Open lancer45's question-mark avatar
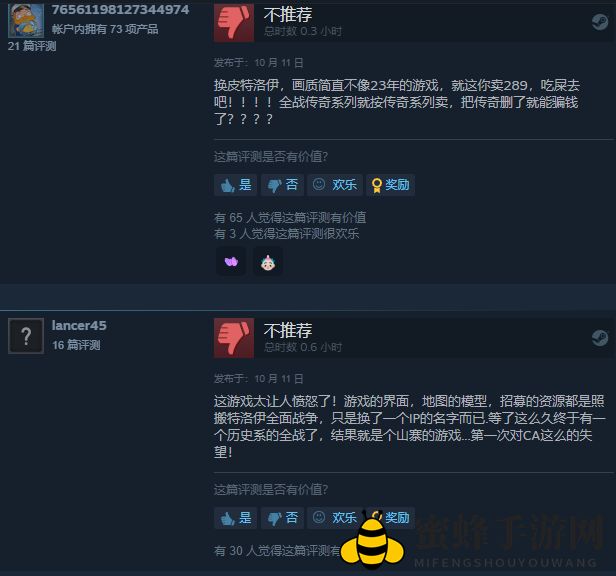 click(x=26, y=336)
